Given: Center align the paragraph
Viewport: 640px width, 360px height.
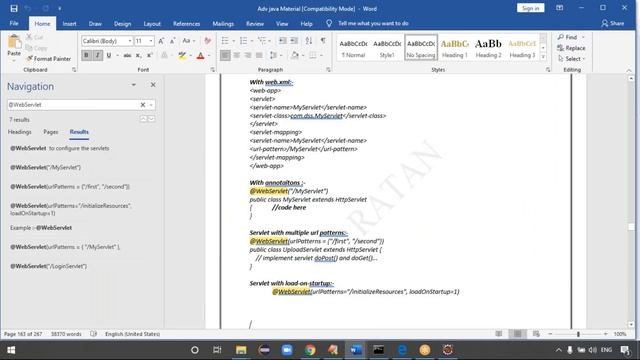Looking at the screenshot, I should (236, 55).
